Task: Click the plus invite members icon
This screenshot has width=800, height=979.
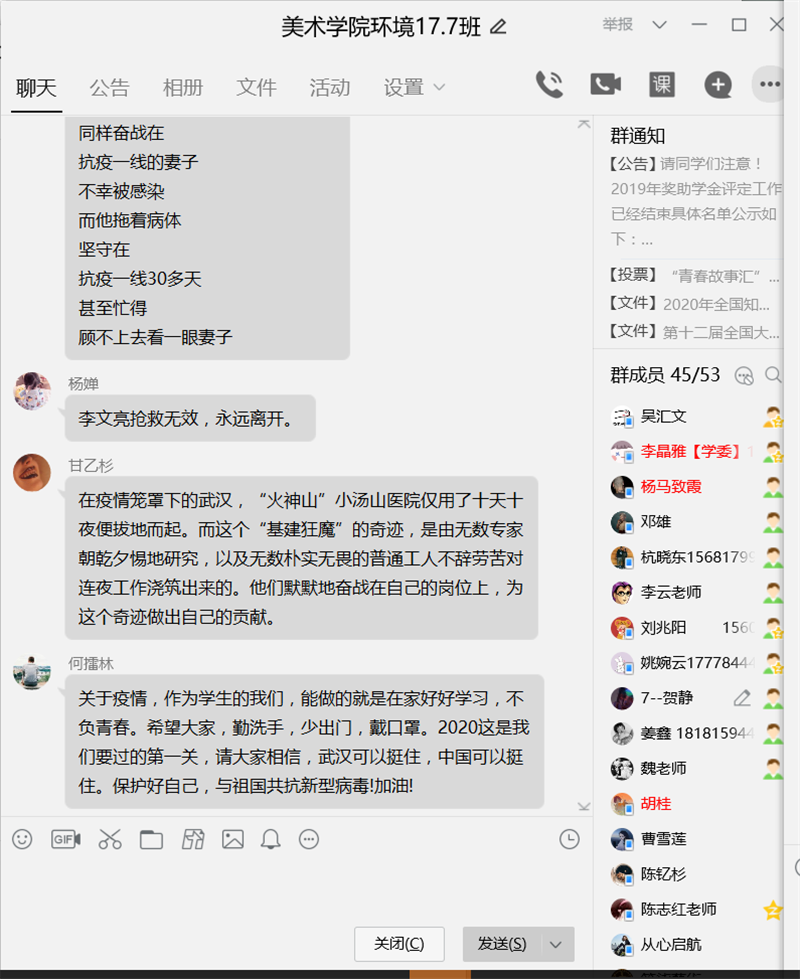Action: pyautogui.click(x=718, y=85)
